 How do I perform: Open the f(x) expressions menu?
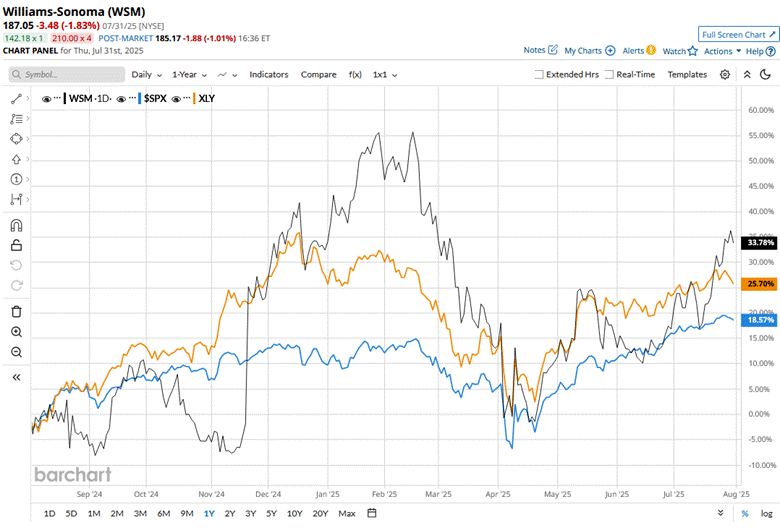pos(355,75)
